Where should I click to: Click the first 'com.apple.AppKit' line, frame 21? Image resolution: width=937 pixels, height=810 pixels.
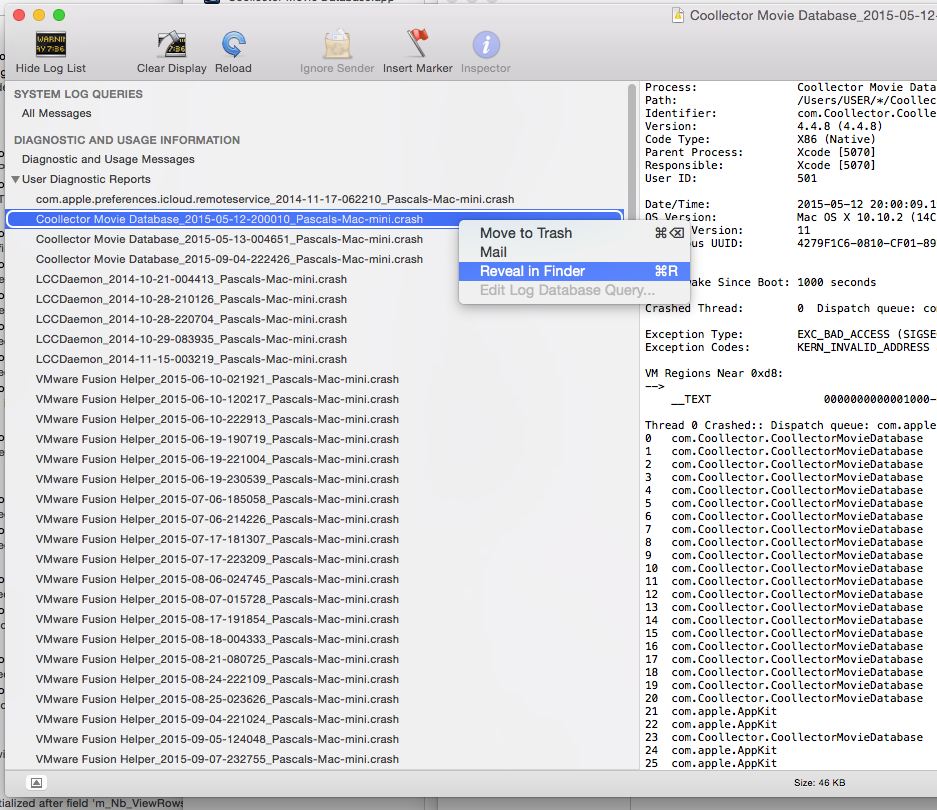click(724, 712)
